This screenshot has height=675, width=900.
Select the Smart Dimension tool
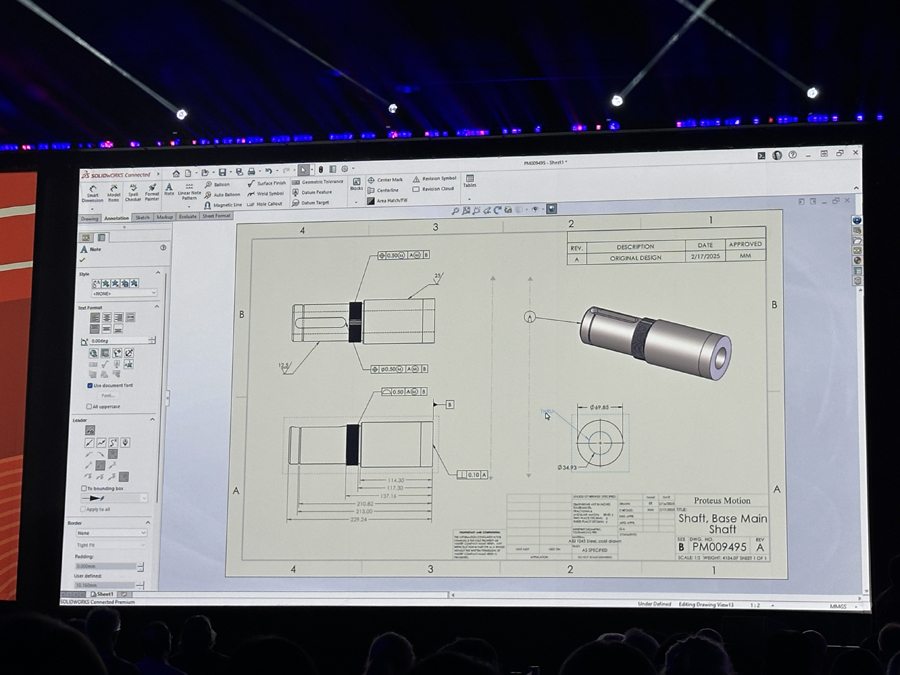pyautogui.click(x=93, y=191)
